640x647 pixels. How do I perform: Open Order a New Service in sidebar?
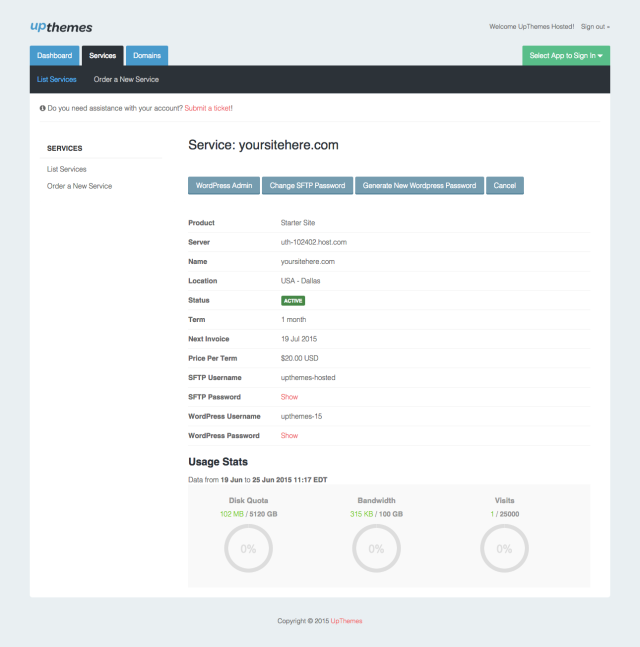point(79,186)
